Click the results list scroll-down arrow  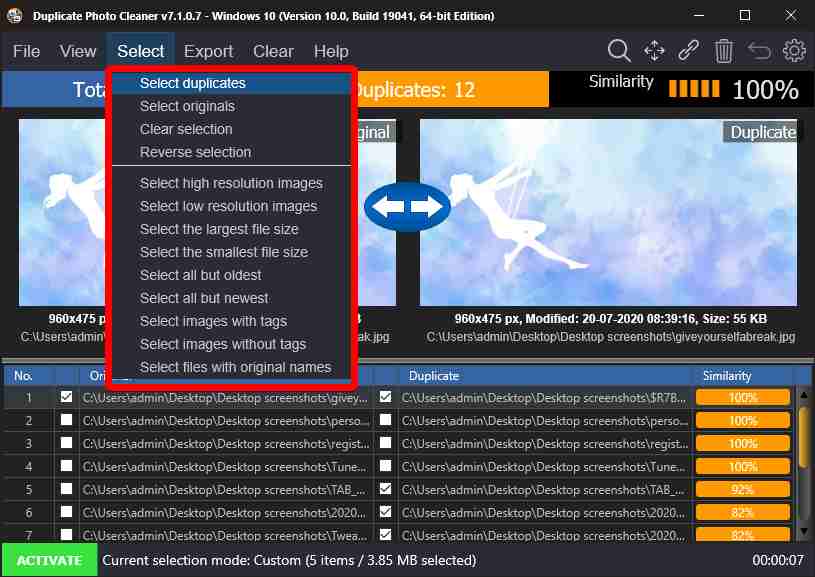pos(804,531)
